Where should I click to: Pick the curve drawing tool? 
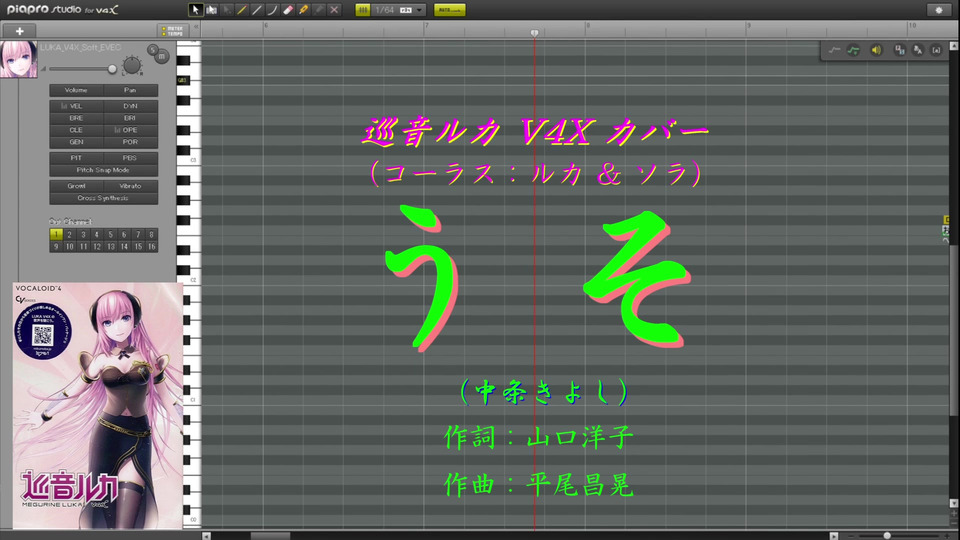pyautogui.click(x=272, y=10)
